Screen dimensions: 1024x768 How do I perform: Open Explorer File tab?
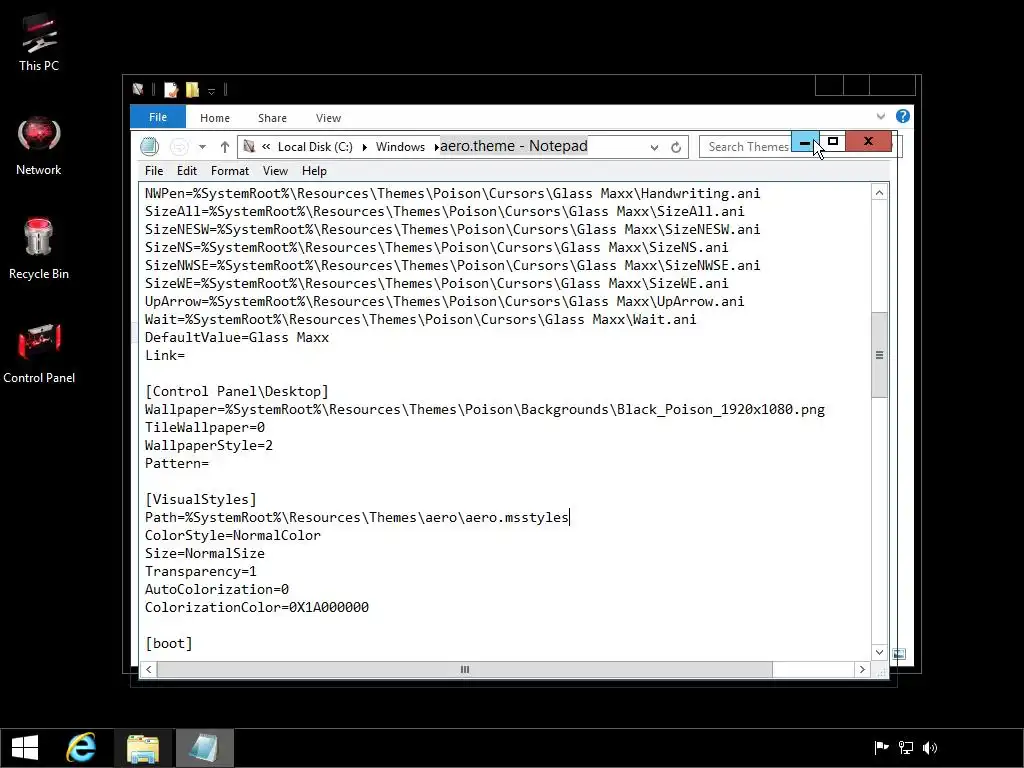coord(158,117)
